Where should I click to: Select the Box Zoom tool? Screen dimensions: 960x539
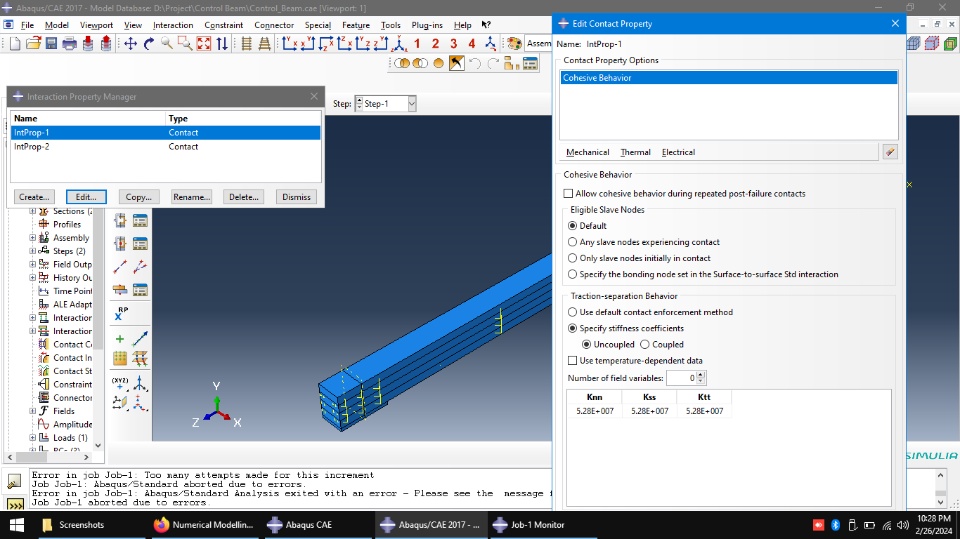pyautogui.click(x=185, y=43)
